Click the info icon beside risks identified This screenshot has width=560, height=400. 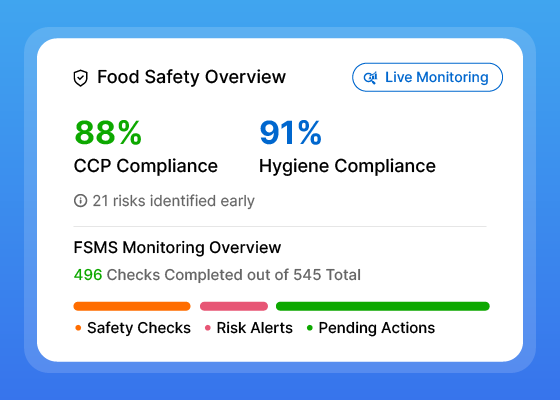[80, 201]
